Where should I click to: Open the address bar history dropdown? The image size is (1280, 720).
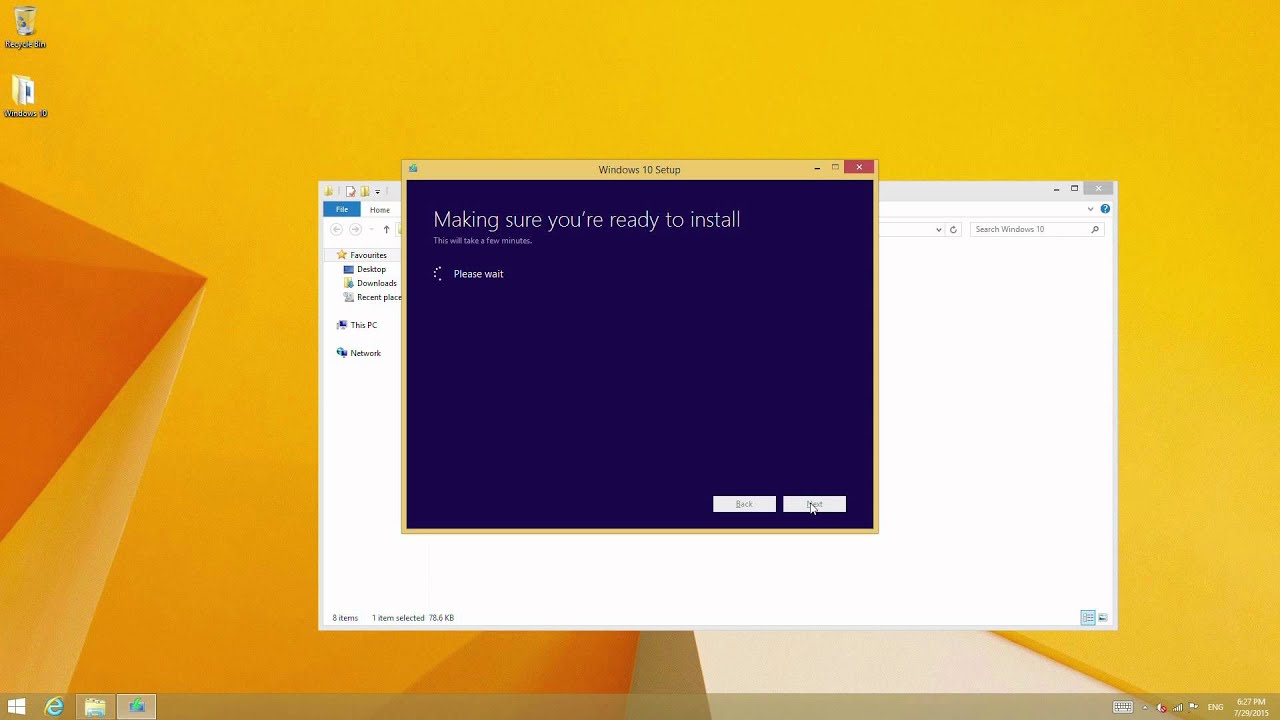coord(938,229)
